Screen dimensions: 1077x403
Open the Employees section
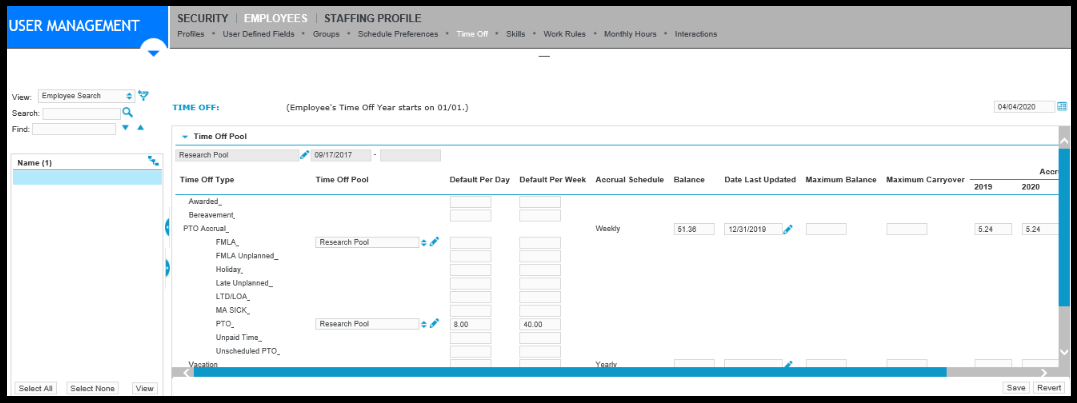point(275,19)
